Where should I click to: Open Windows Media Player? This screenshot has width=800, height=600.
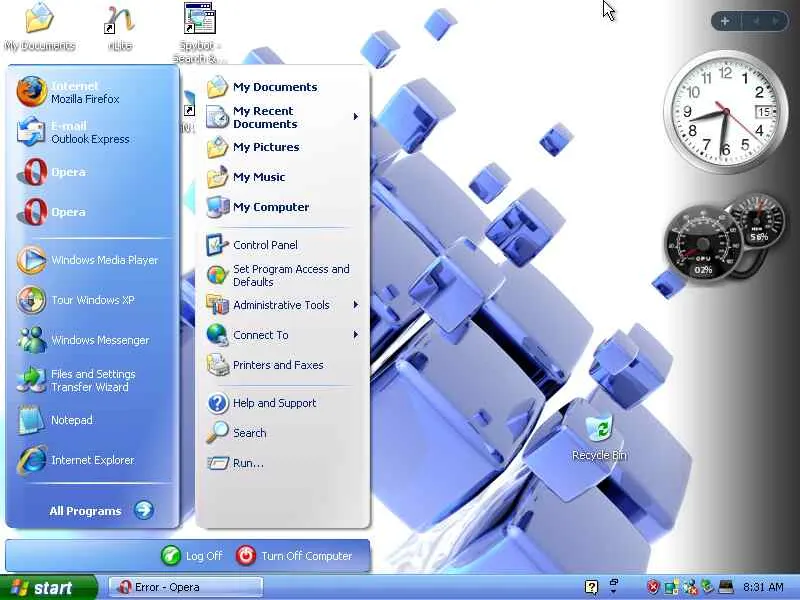click(92, 260)
